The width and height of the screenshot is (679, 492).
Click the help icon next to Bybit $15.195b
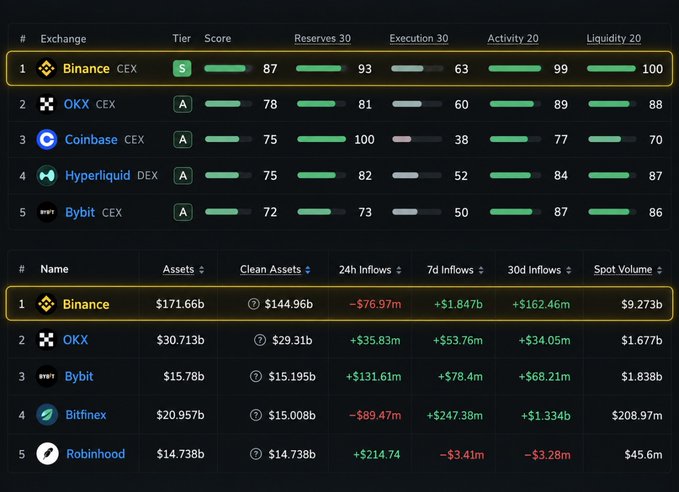(256, 376)
